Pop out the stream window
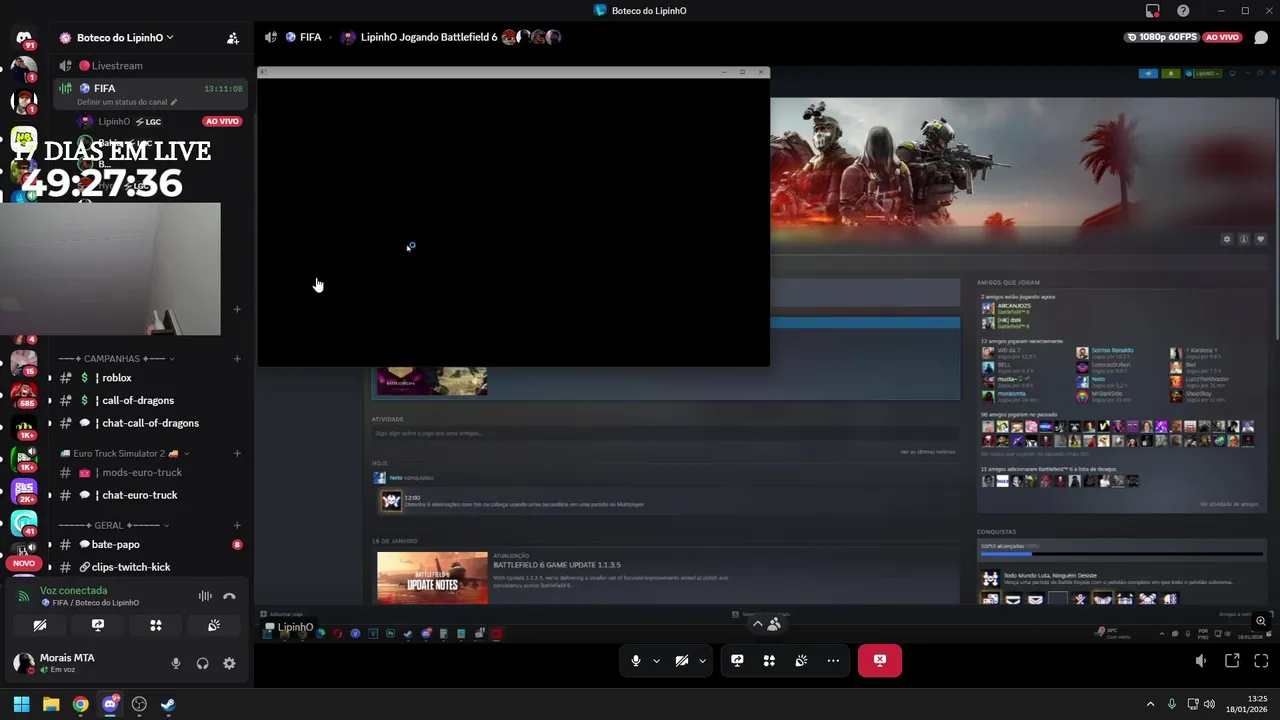1280x720 pixels. [x=1232, y=660]
